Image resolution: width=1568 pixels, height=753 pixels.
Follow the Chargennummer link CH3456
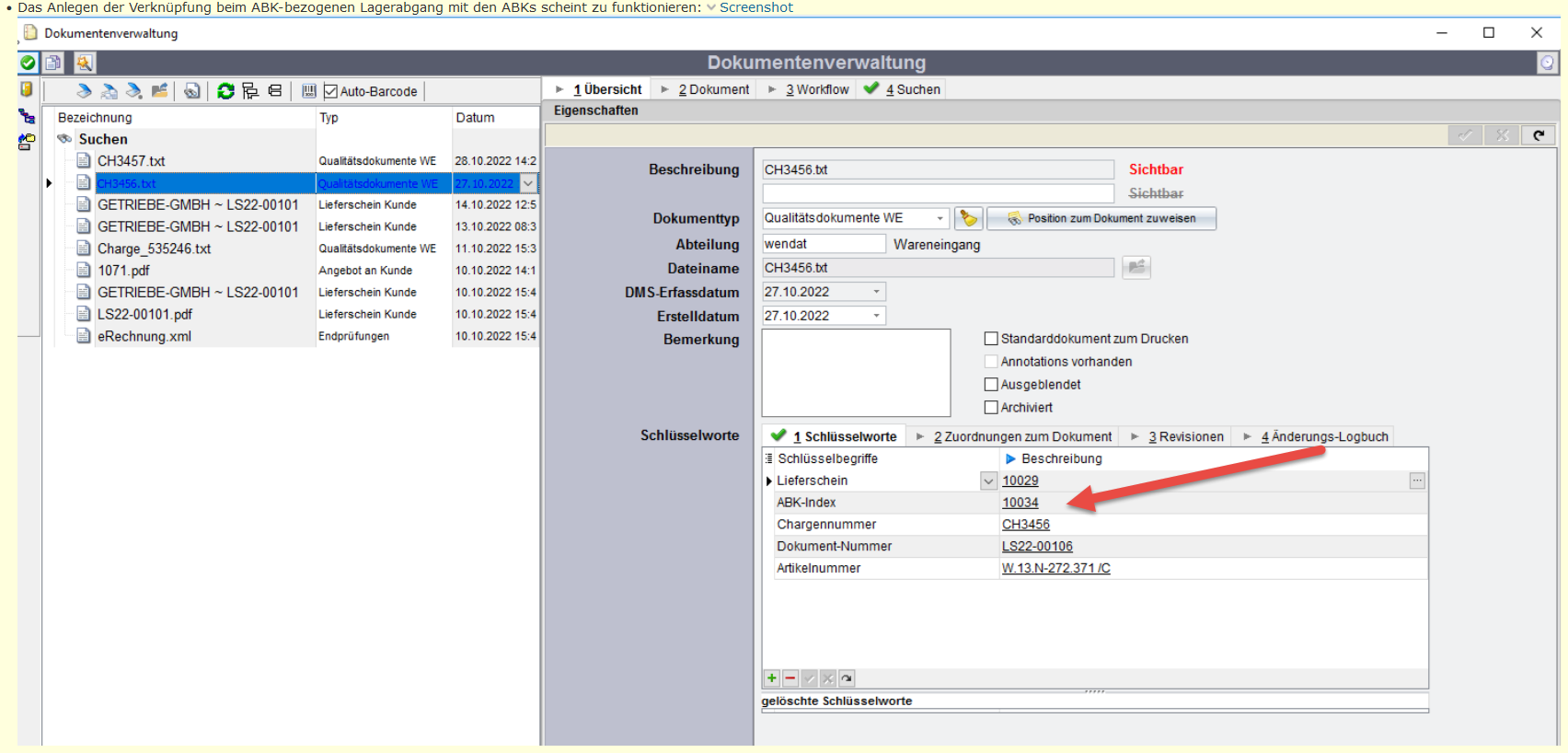point(1025,525)
